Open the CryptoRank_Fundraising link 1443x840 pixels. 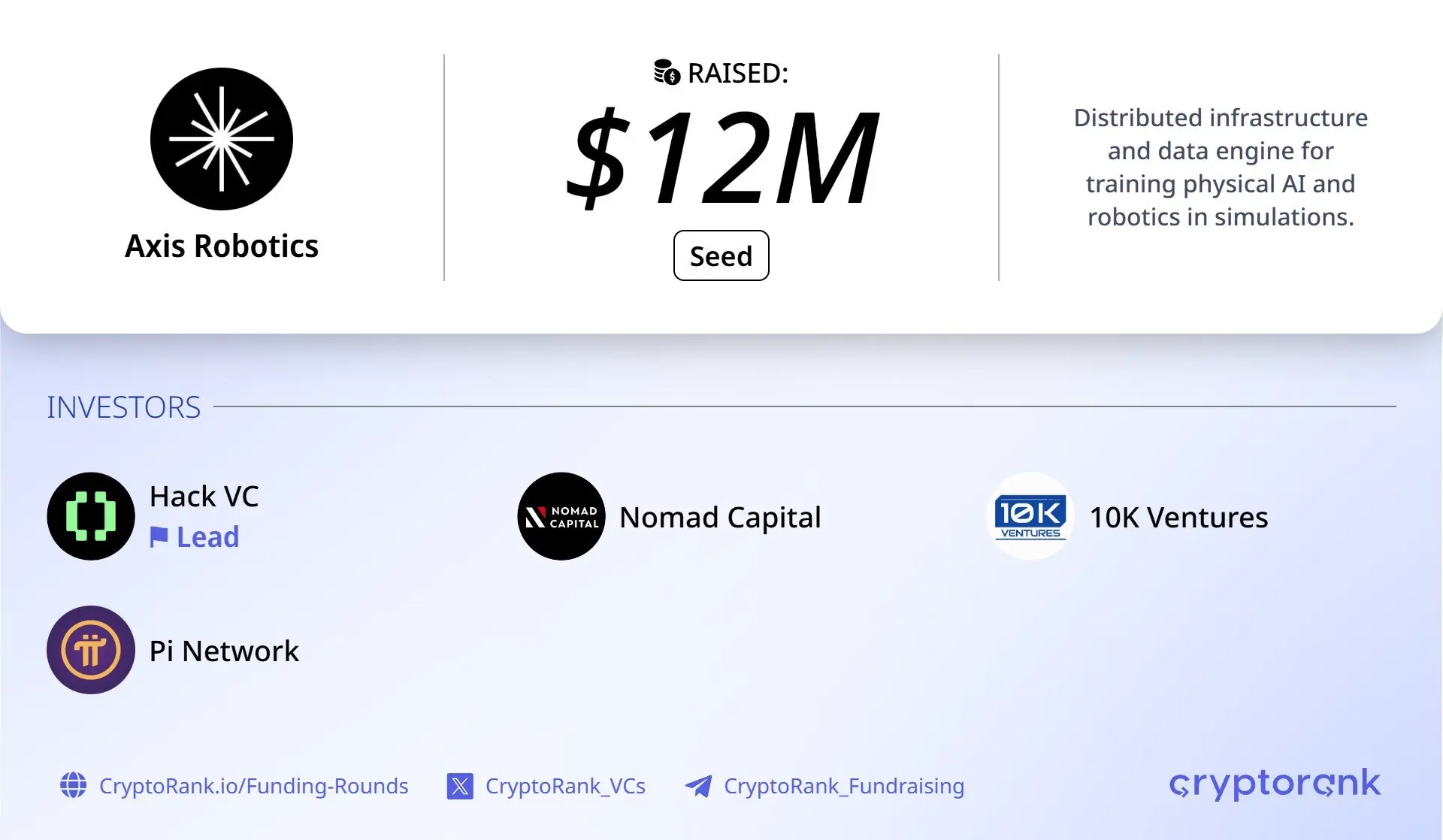point(844,786)
